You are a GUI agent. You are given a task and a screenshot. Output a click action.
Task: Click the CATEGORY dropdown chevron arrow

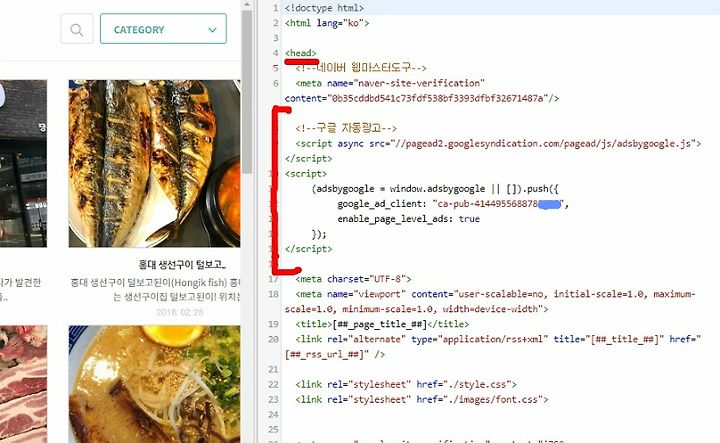click(x=212, y=30)
